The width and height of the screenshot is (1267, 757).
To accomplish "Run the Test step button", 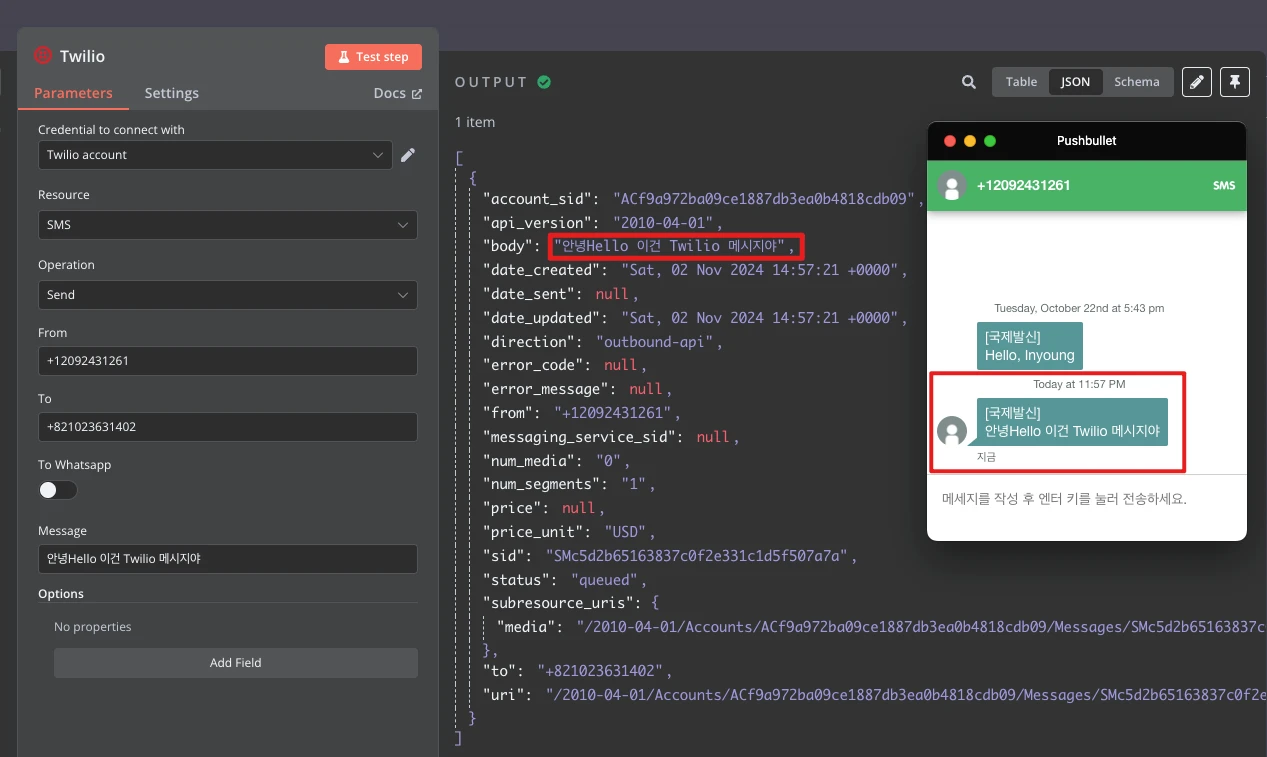I will (373, 57).
